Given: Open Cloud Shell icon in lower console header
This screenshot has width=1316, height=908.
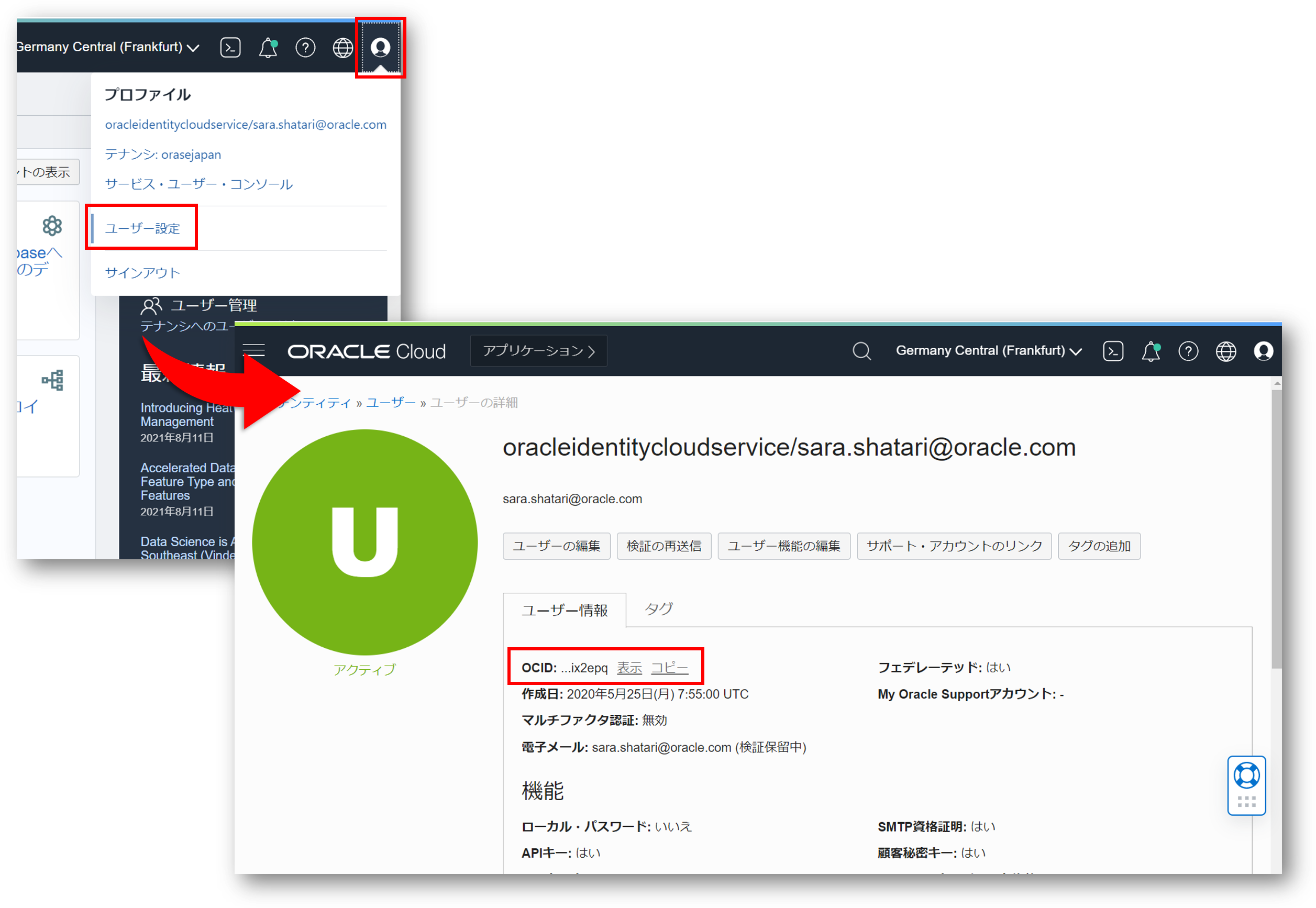Looking at the screenshot, I should [x=1112, y=351].
